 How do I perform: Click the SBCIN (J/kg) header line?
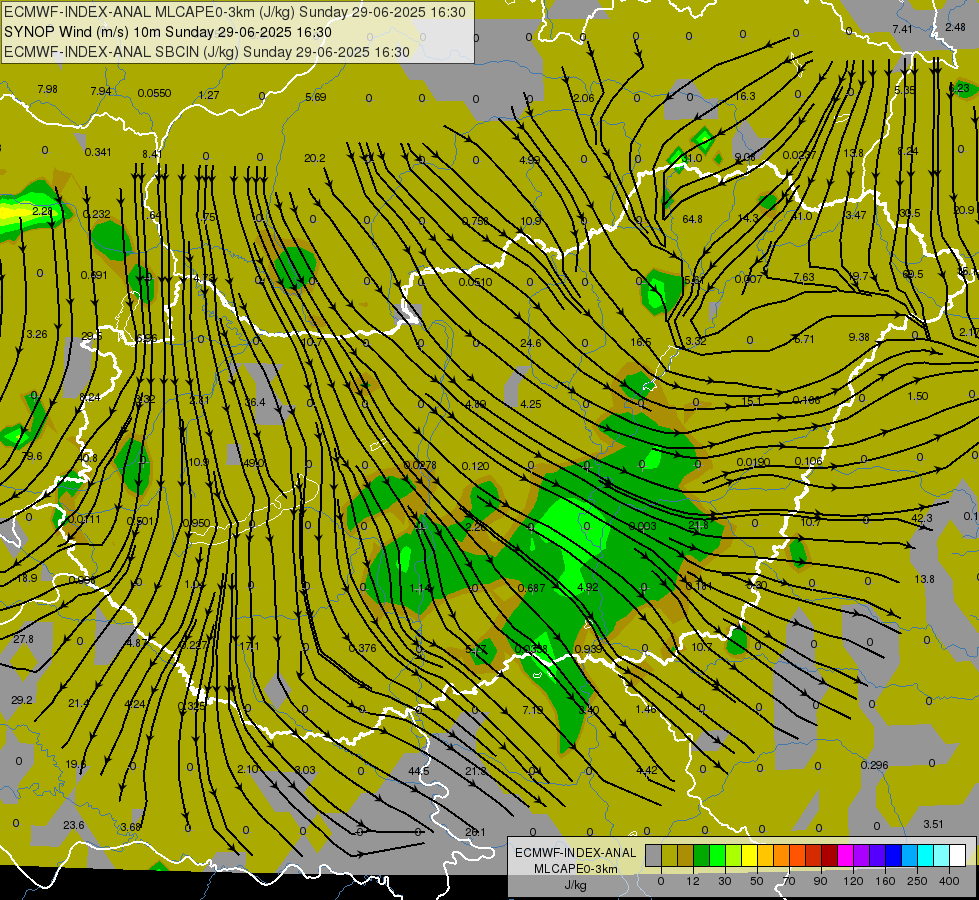[207, 52]
